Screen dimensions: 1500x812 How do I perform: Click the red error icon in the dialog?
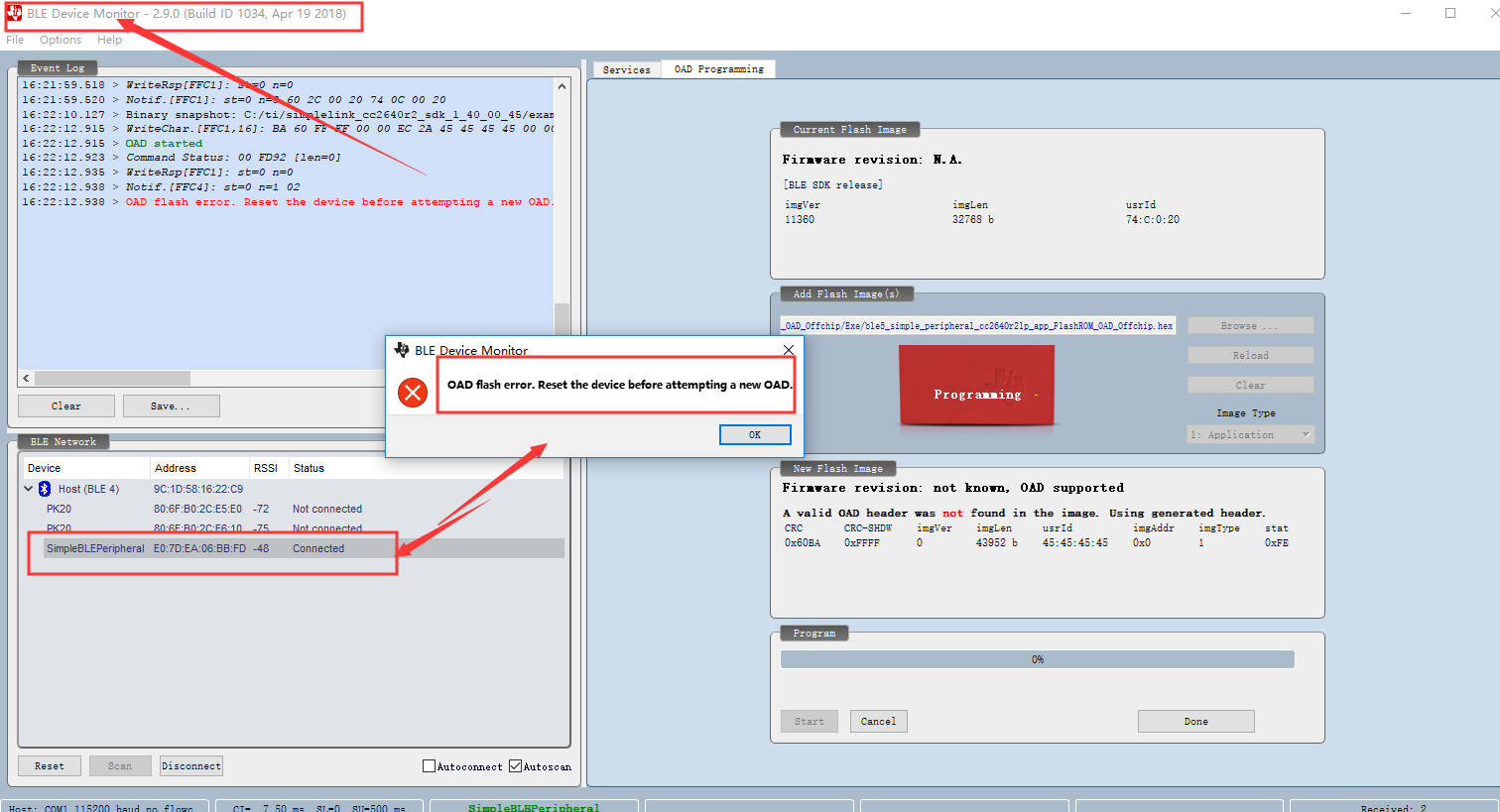pos(413,393)
